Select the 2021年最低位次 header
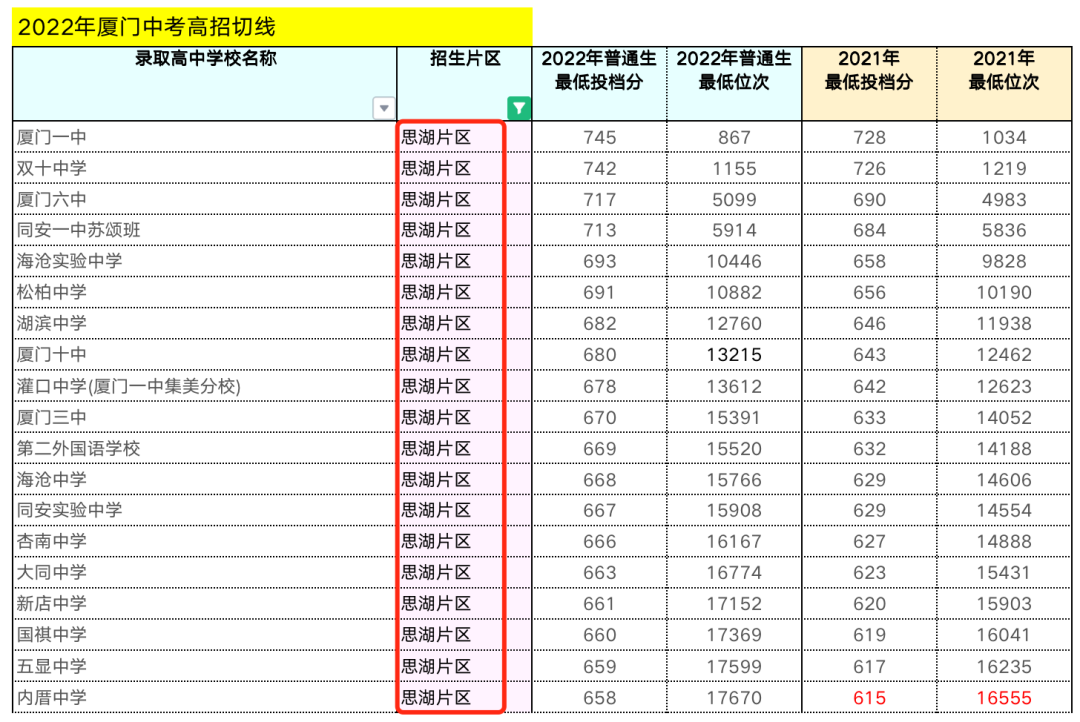 point(1004,84)
